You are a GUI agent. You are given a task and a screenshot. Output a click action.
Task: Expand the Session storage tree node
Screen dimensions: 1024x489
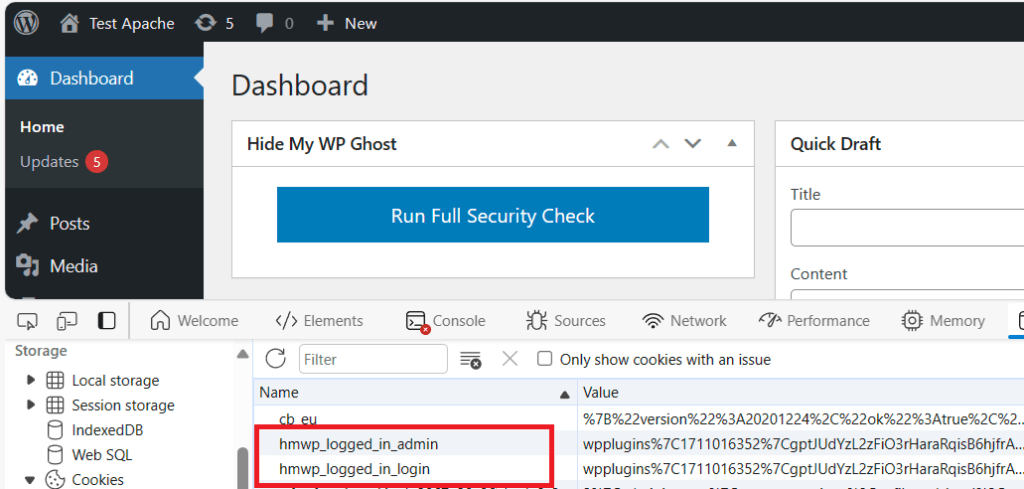(30, 405)
